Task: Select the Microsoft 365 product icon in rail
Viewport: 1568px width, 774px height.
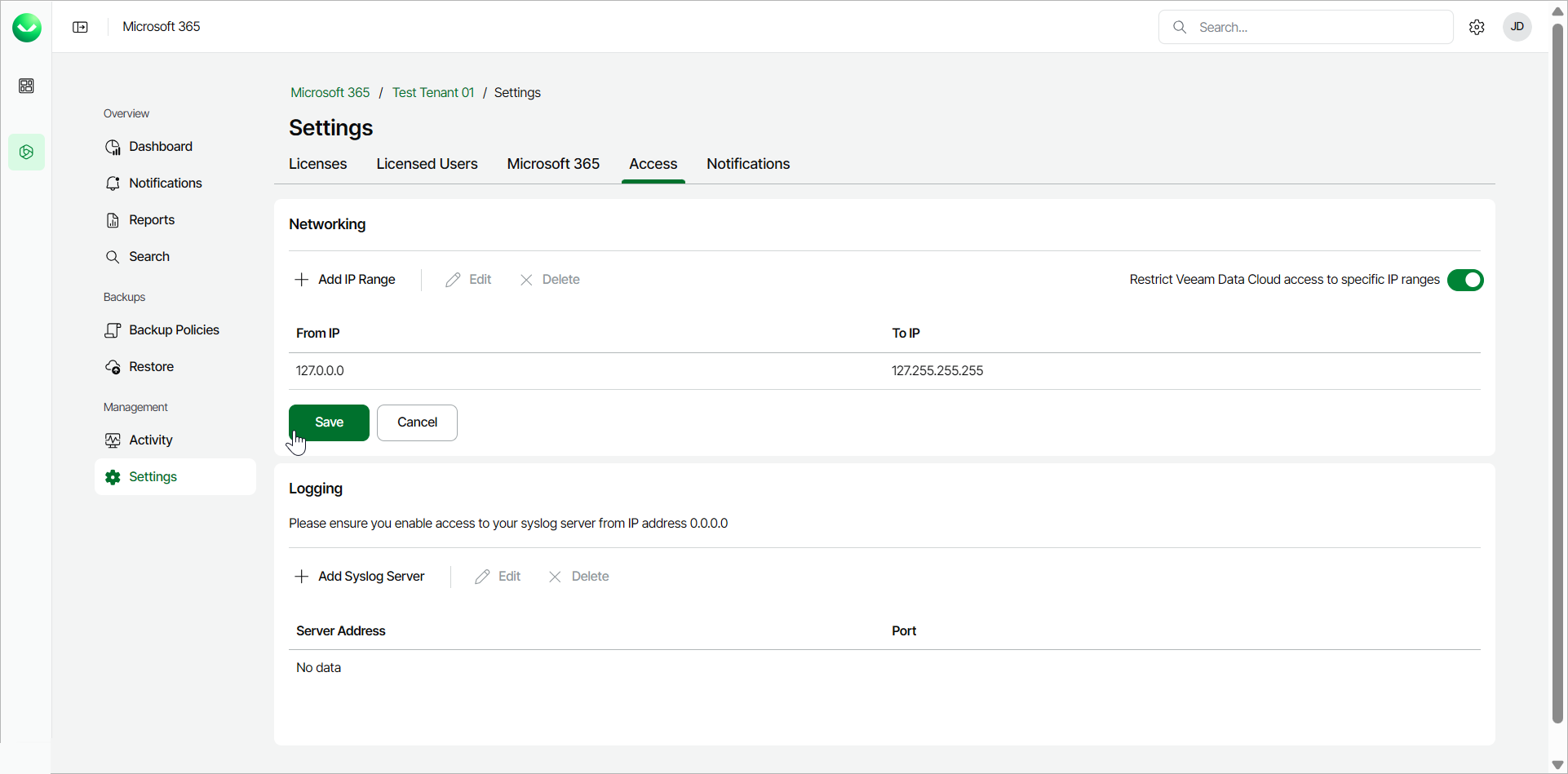Action: (26, 153)
